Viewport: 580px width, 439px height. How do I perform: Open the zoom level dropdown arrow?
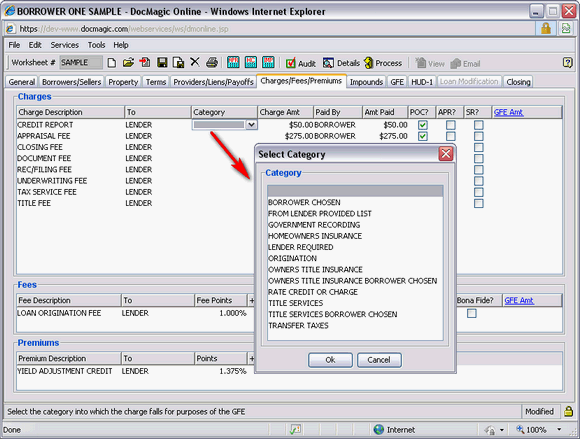559,429
